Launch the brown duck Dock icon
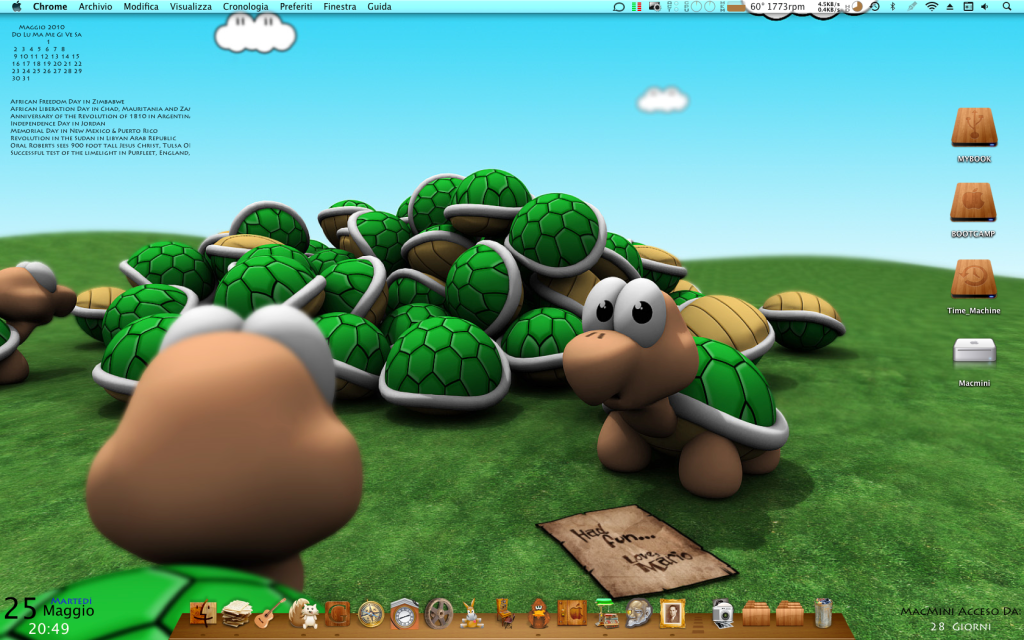 538,614
